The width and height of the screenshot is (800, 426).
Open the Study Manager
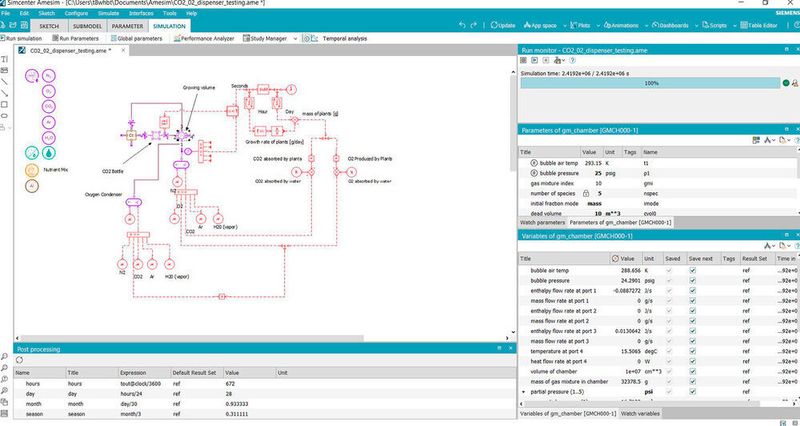(265, 38)
